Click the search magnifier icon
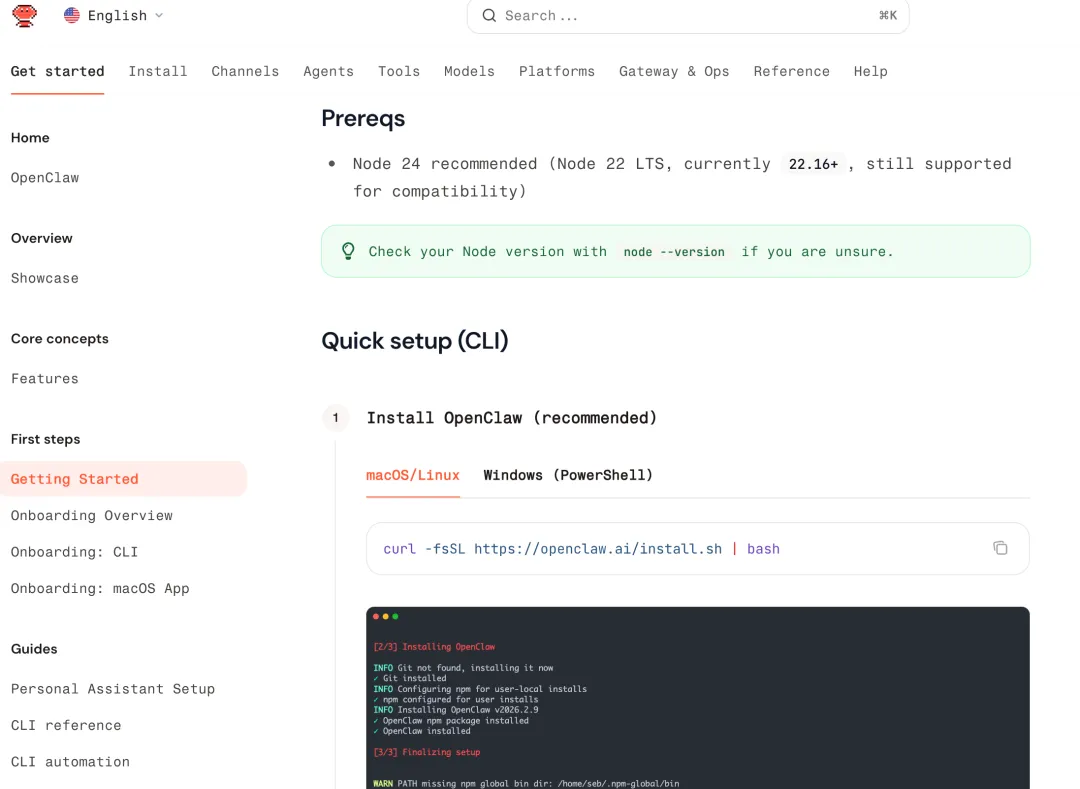 click(489, 16)
